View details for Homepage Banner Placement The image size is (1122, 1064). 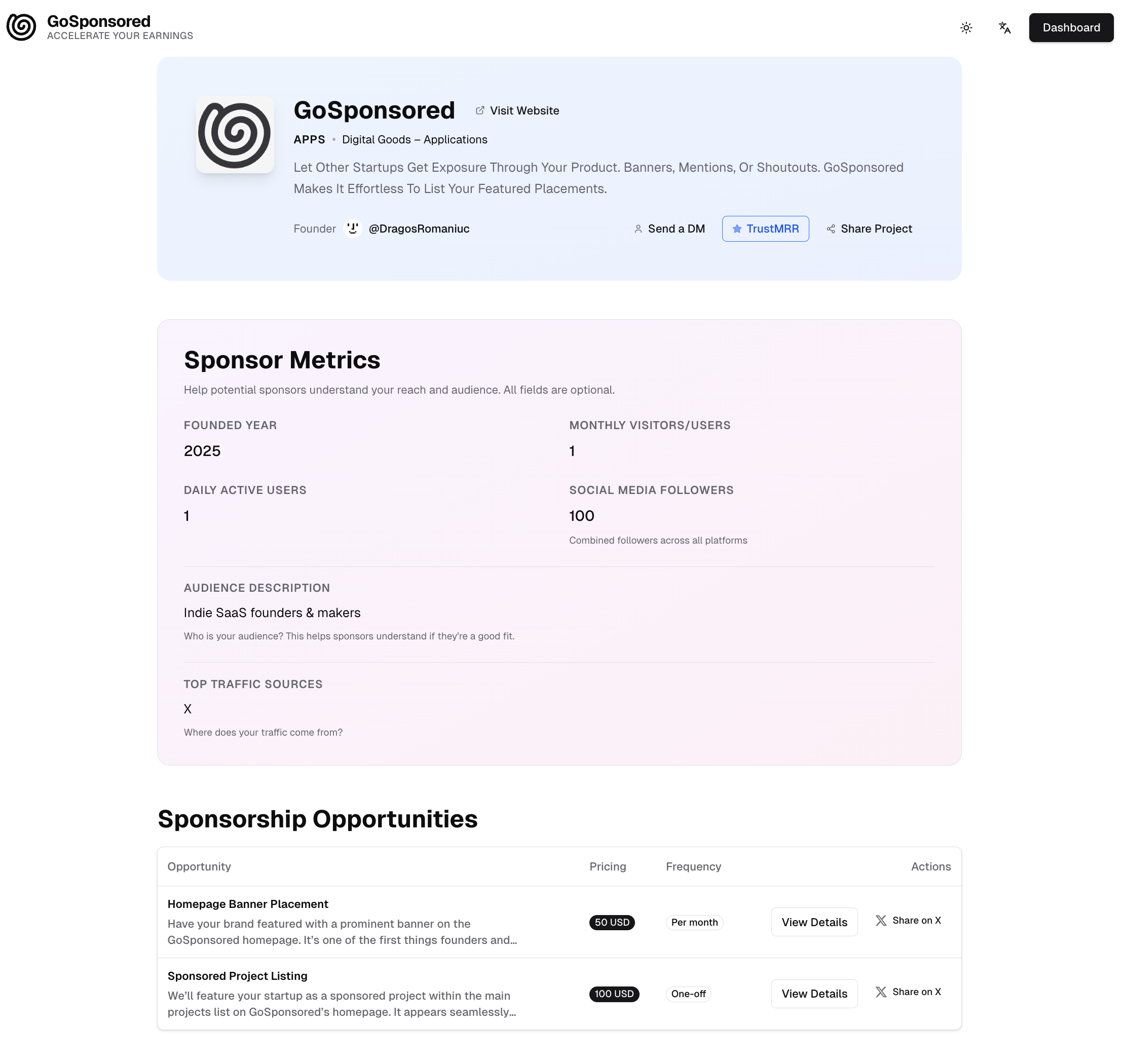point(814,922)
